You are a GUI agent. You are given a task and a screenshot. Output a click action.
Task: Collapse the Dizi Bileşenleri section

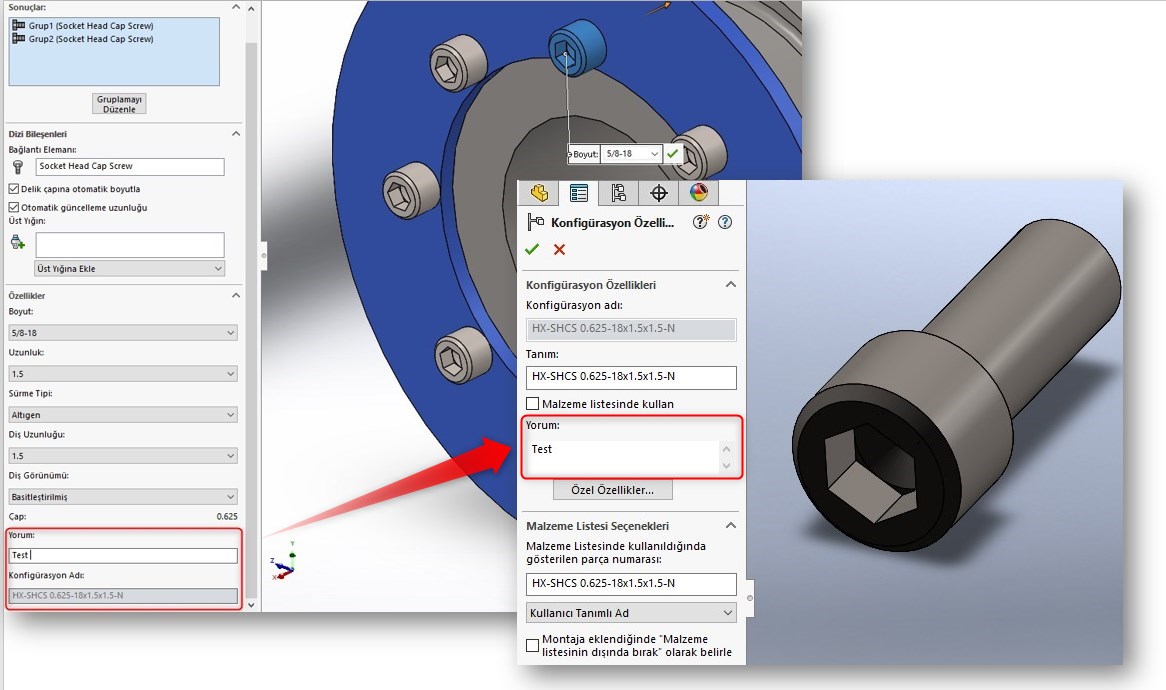click(x=236, y=134)
